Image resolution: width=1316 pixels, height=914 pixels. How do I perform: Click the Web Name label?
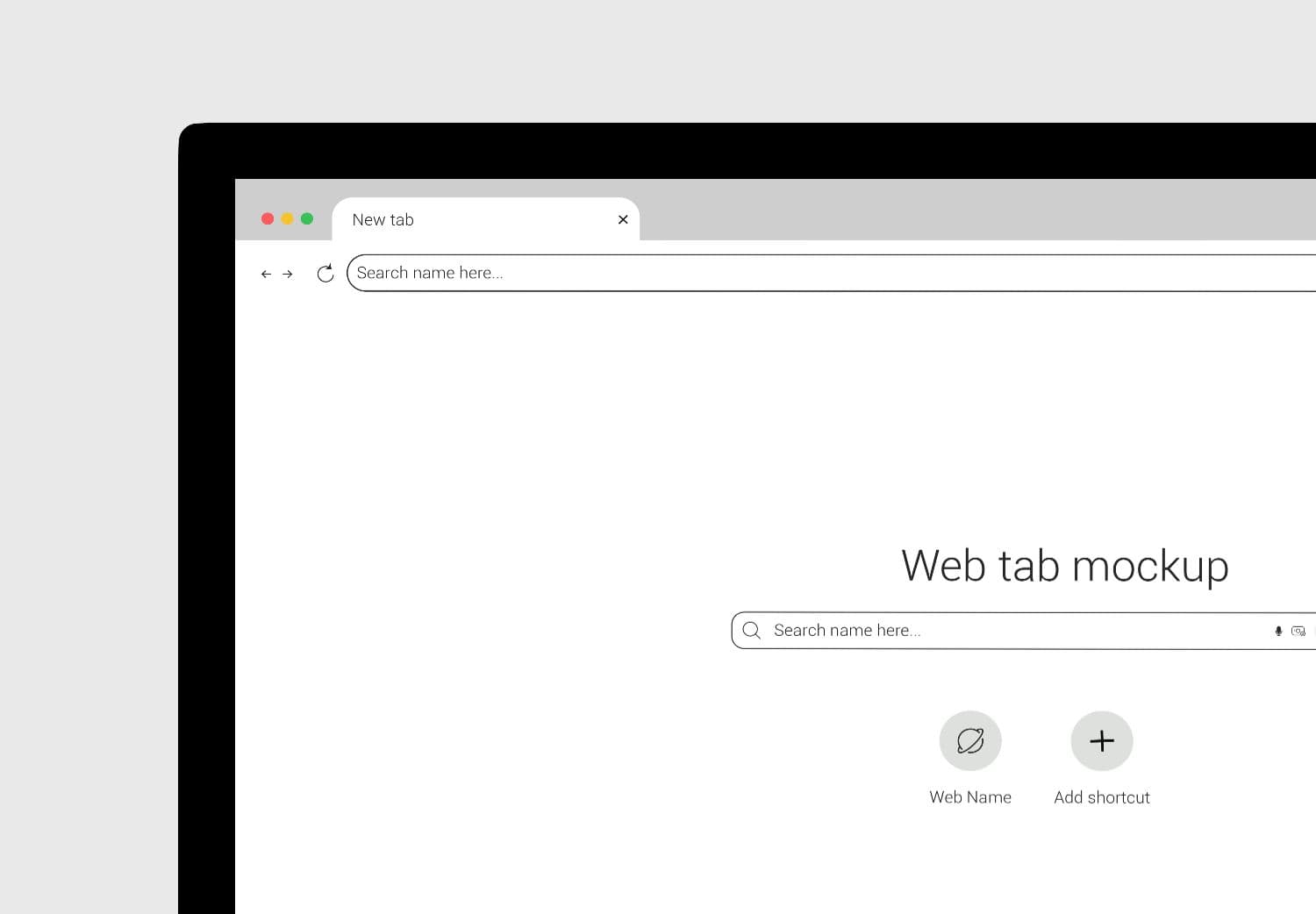click(x=970, y=797)
